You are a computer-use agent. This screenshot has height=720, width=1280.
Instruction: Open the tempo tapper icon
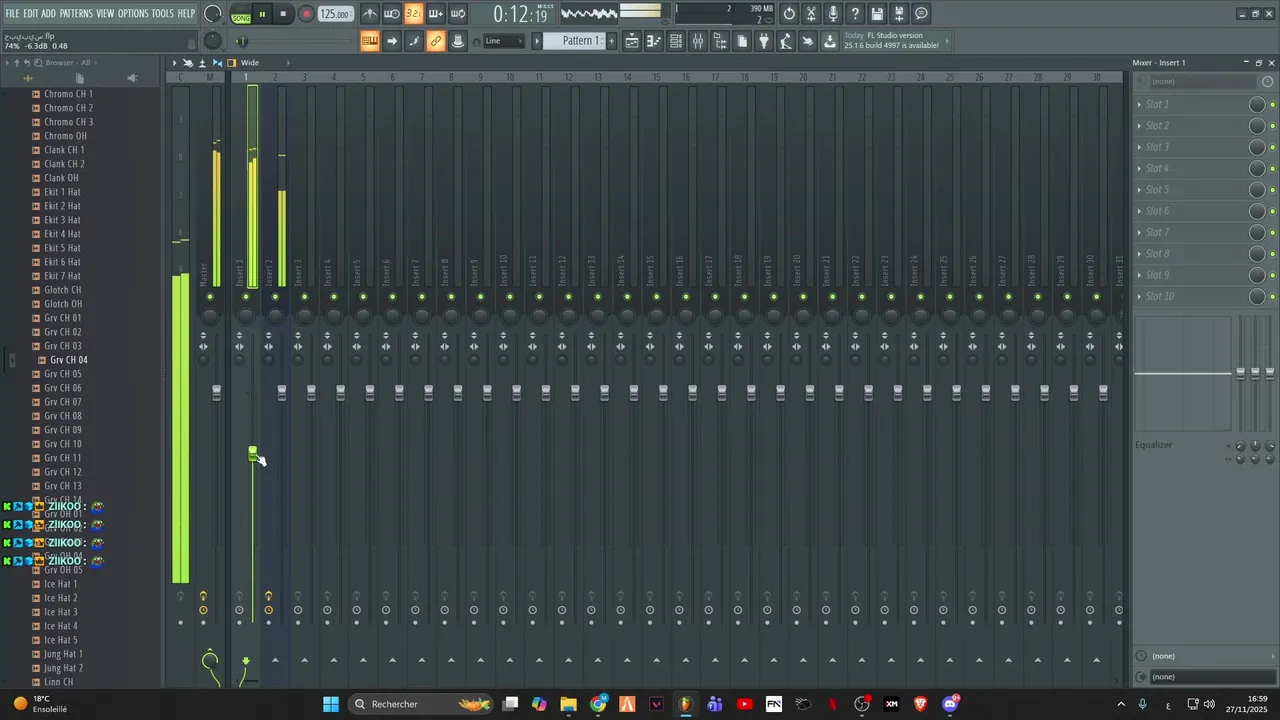tap(785, 41)
